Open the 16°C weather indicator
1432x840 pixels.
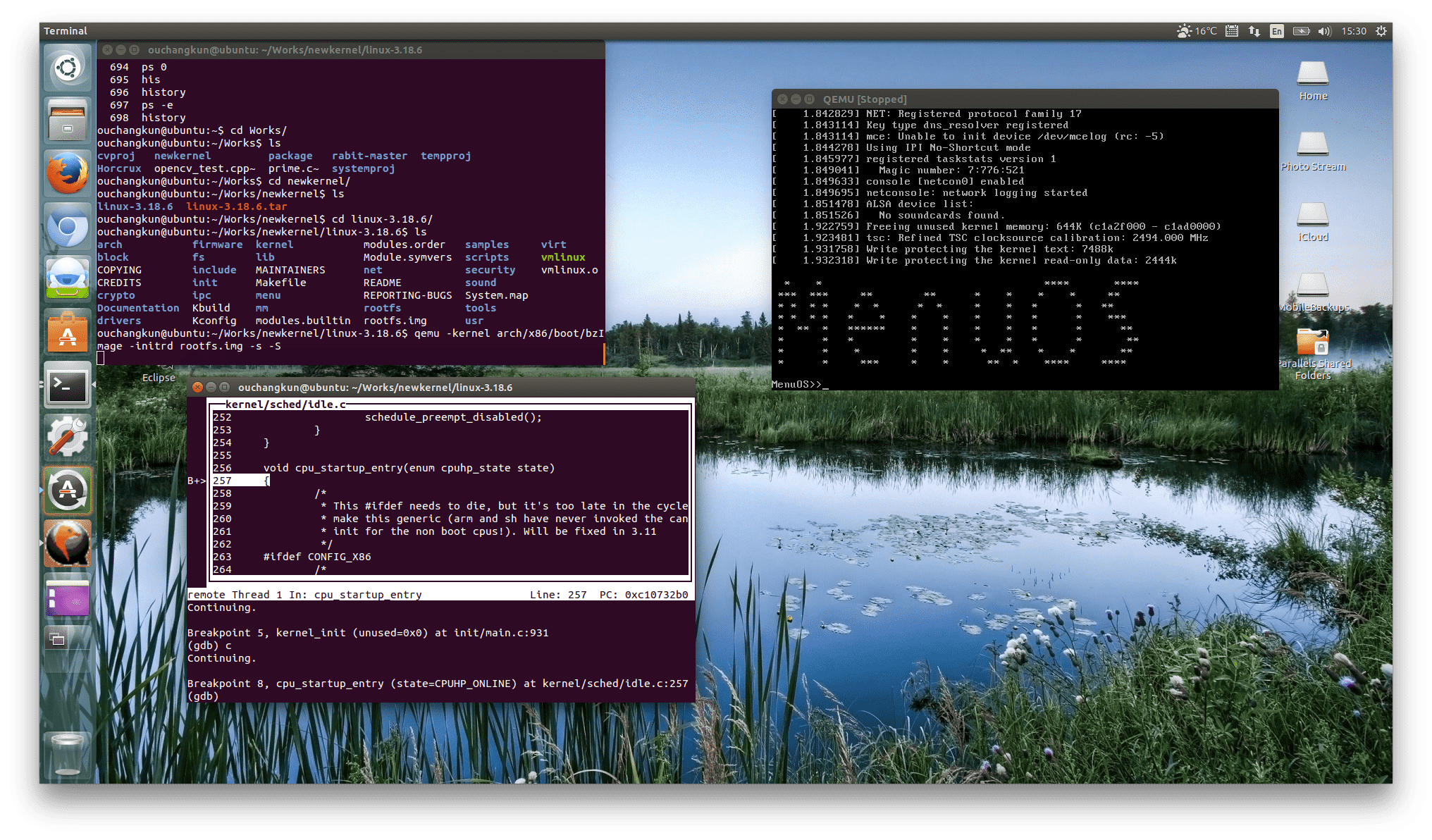[1197, 31]
